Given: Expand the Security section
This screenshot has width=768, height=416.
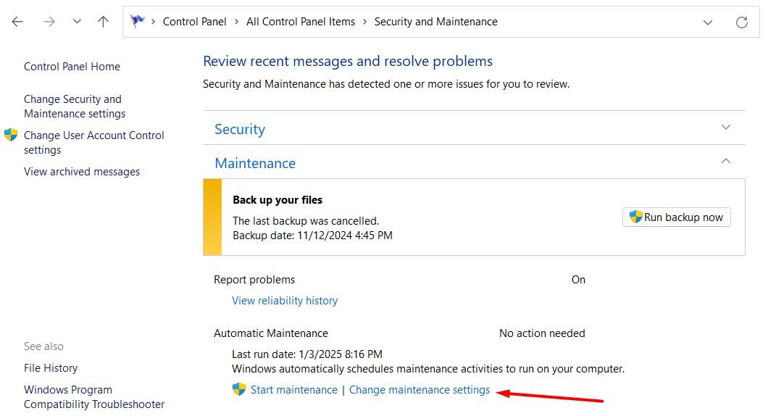Looking at the screenshot, I should [x=726, y=128].
